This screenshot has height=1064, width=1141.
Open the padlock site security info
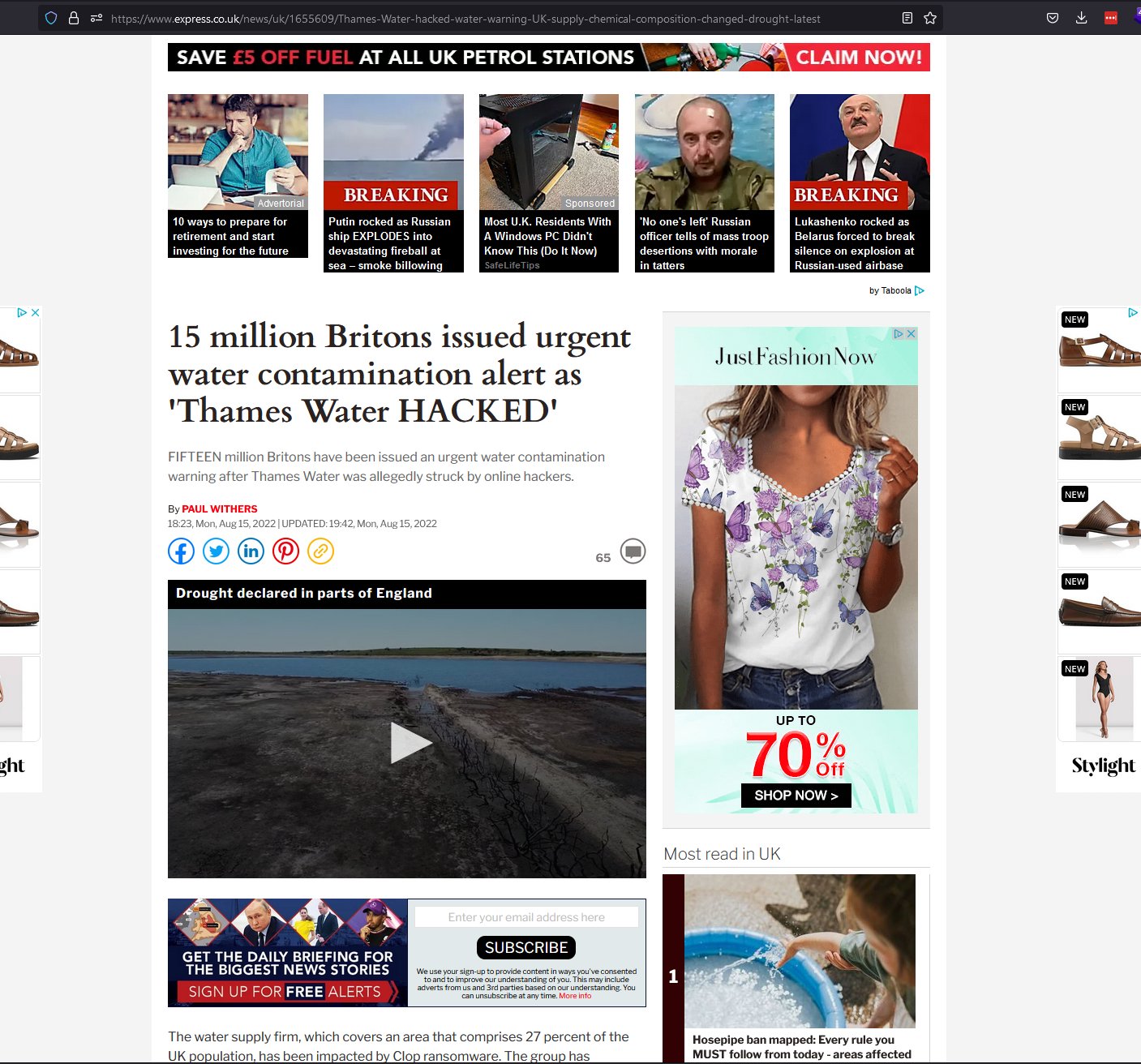(x=74, y=18)
